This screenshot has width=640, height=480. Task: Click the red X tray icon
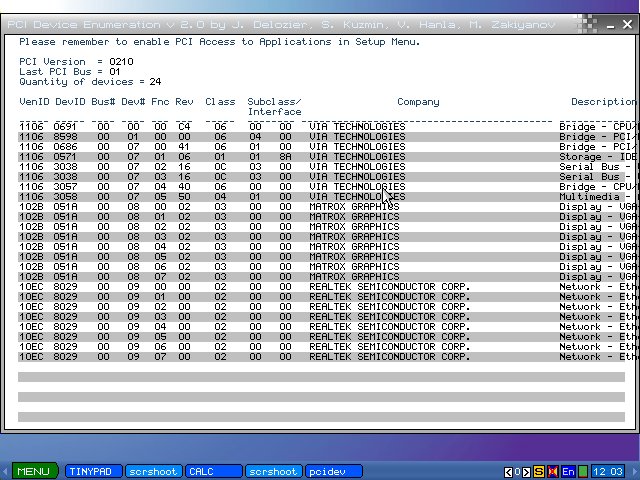(553, 472)
